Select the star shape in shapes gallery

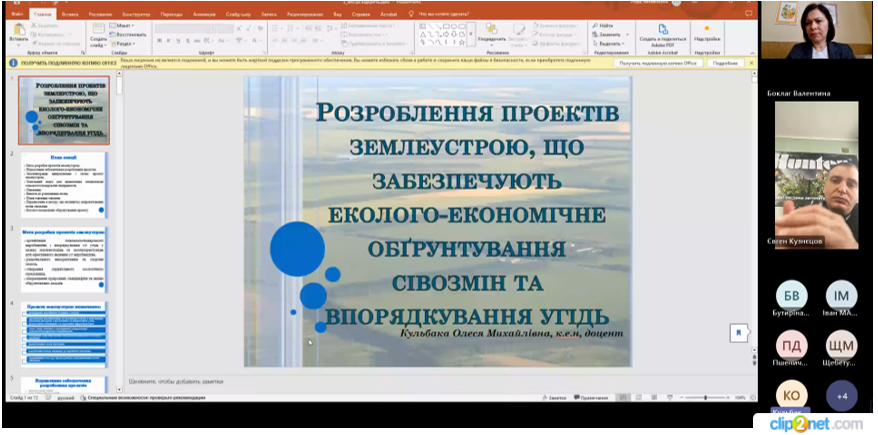pos(461,42)
